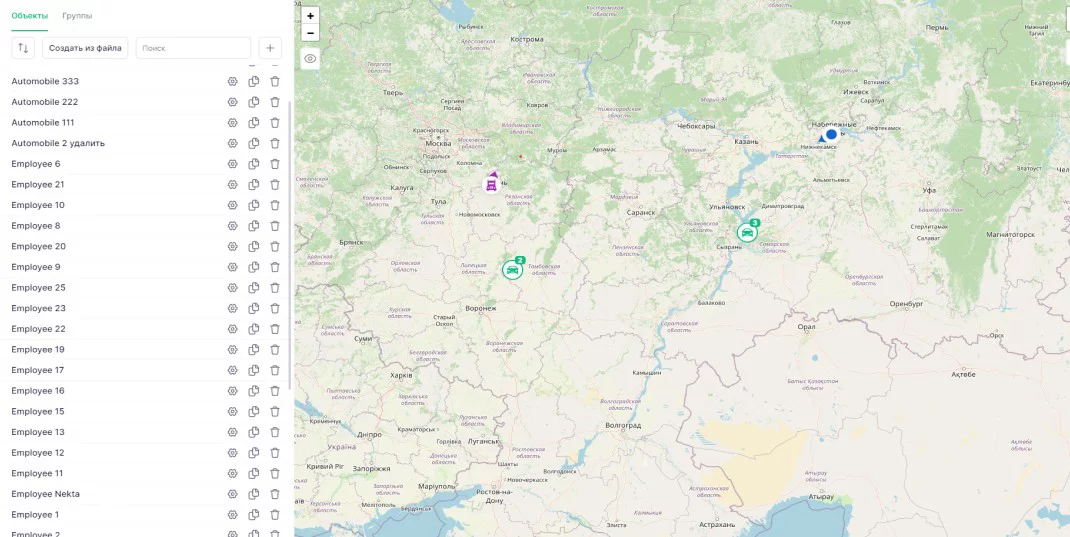Open settings for Employee 9
Viewport: 1070px width, 537px height.
(233, 267)
